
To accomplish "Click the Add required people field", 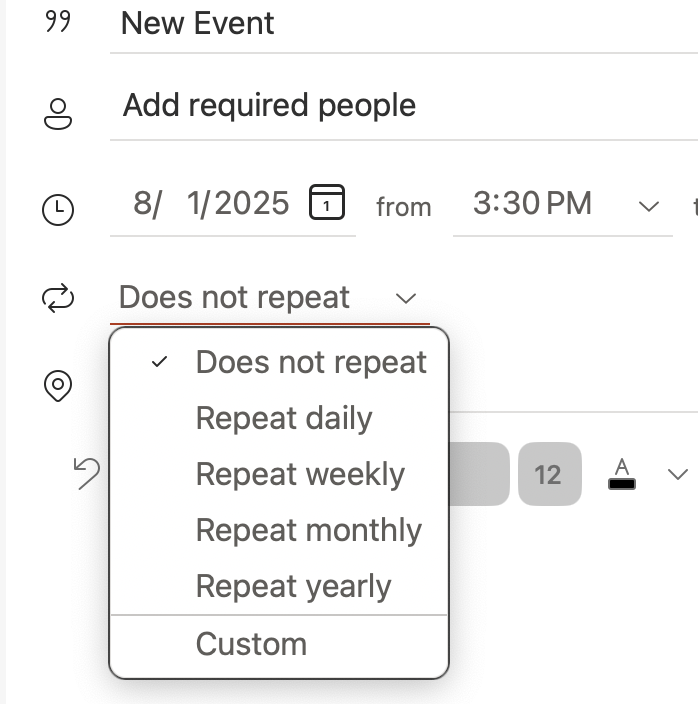I will point(400,105).
